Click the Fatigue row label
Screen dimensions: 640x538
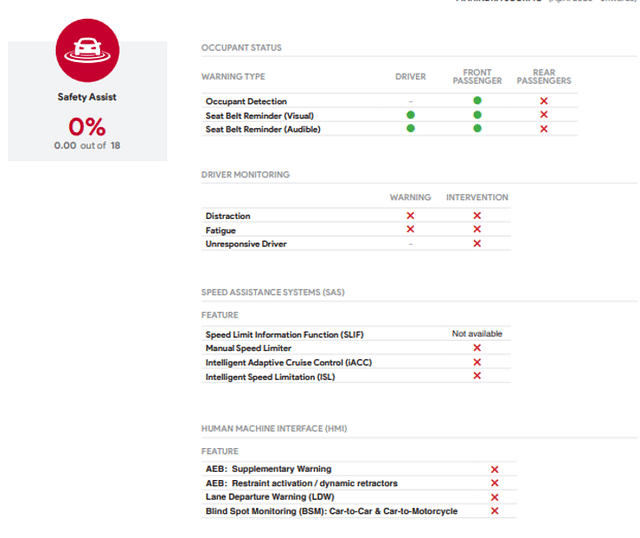(x=220, y=231)
